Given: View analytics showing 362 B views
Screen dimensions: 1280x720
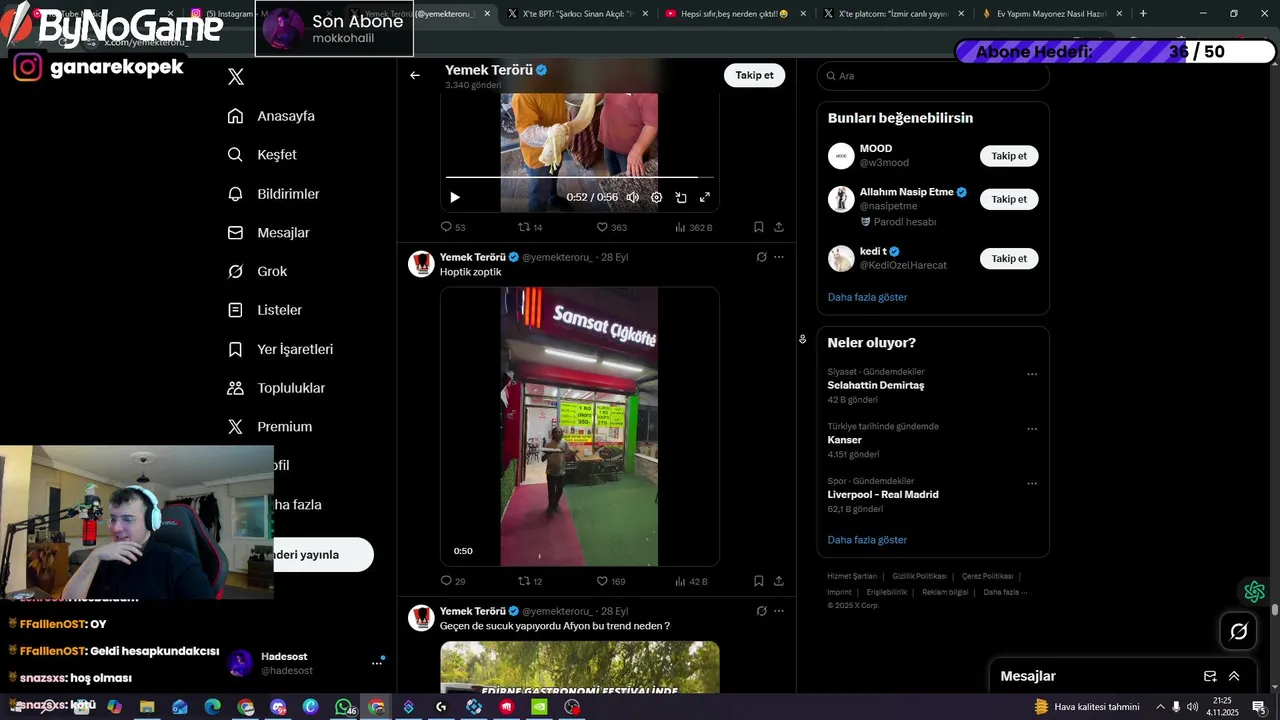Looking at the screenshot, I should click(x=694, y=227).
